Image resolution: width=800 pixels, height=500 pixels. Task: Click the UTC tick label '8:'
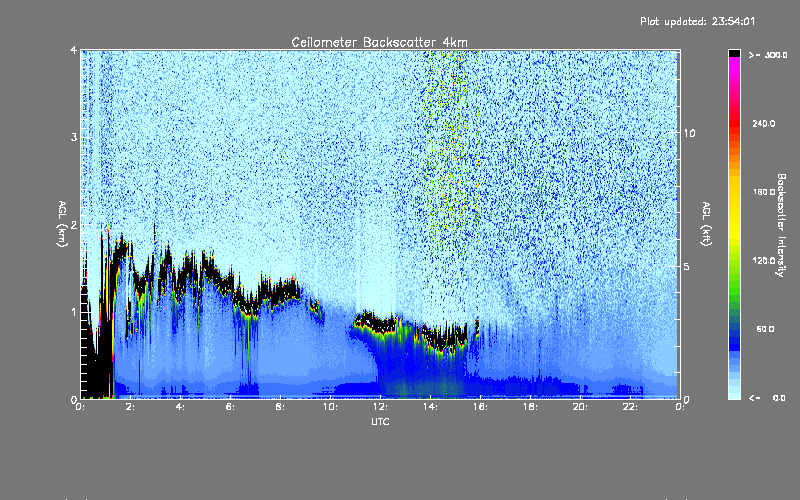pos(281,407)
